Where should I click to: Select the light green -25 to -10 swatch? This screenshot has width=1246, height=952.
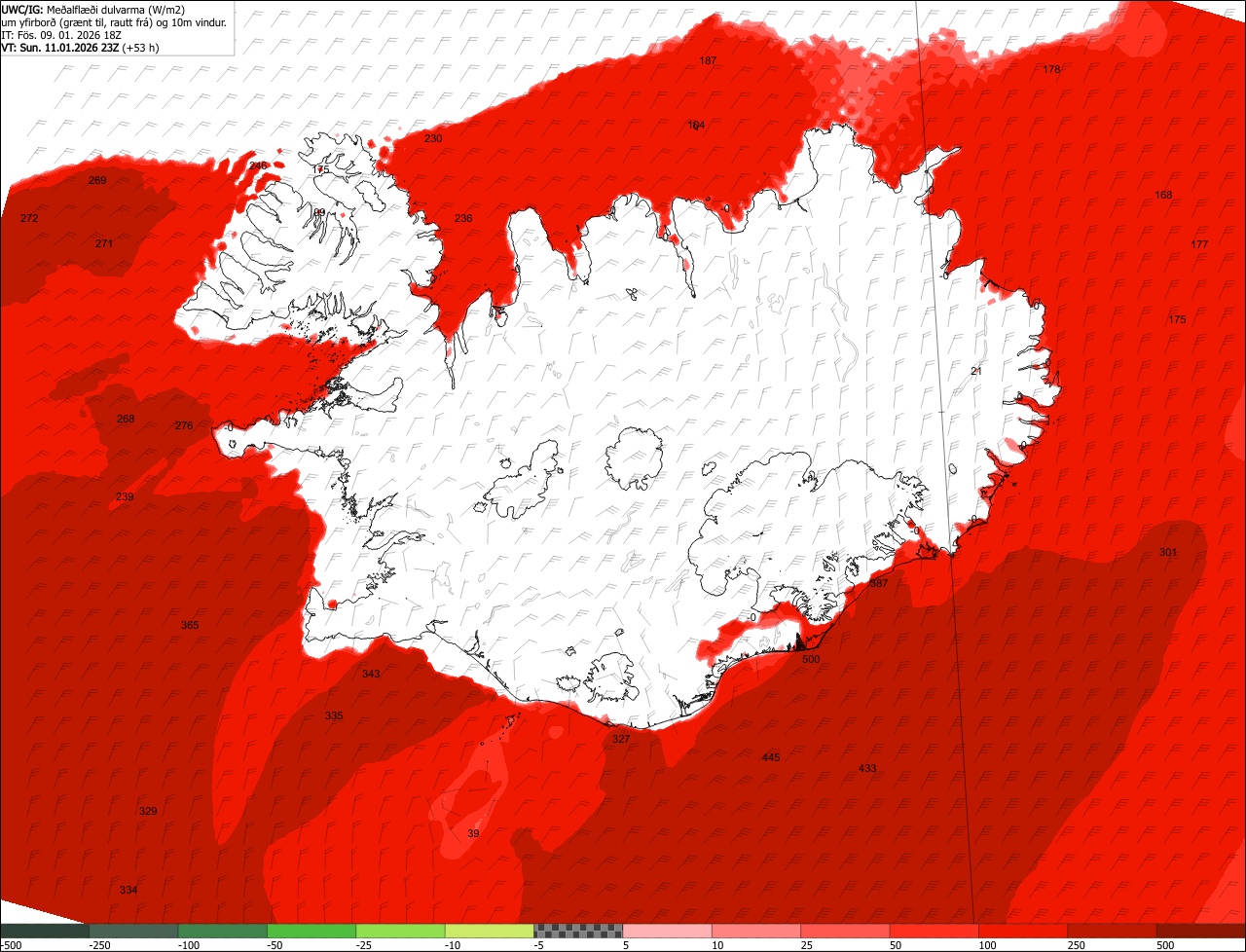(401, 932)
